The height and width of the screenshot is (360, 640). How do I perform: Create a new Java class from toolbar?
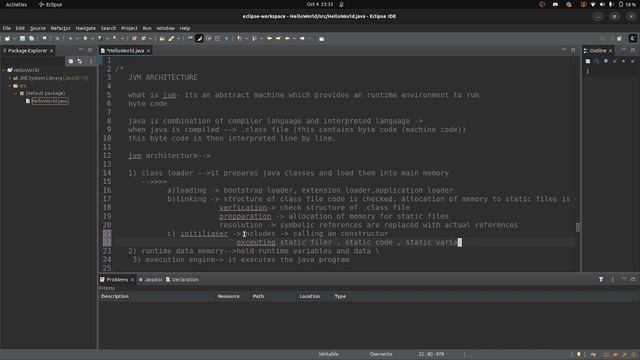(x=144, y=38)
